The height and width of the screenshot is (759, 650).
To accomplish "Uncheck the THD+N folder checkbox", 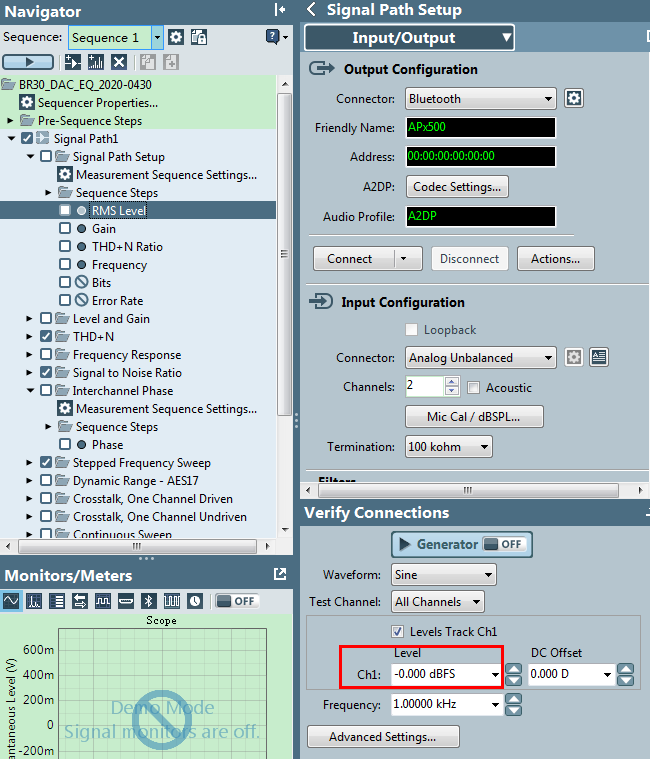I will (46, 336).
